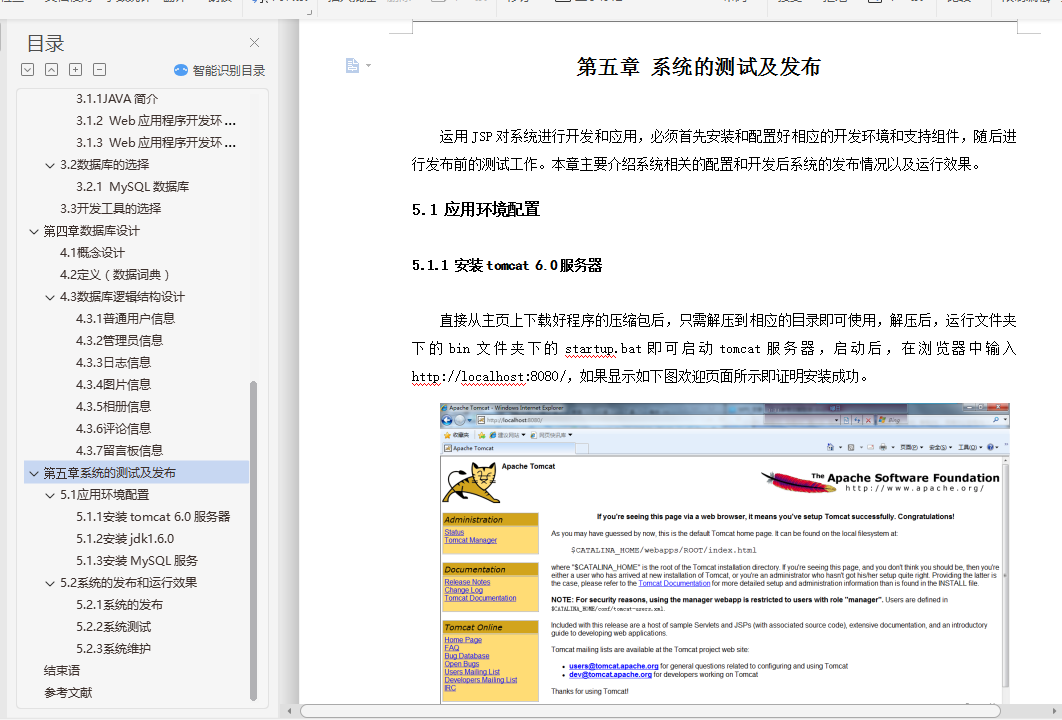Jump to 5.1.2安装 jdk1.6.0
Viewport: 1062px width, 720px height.
tap(125, 539)
